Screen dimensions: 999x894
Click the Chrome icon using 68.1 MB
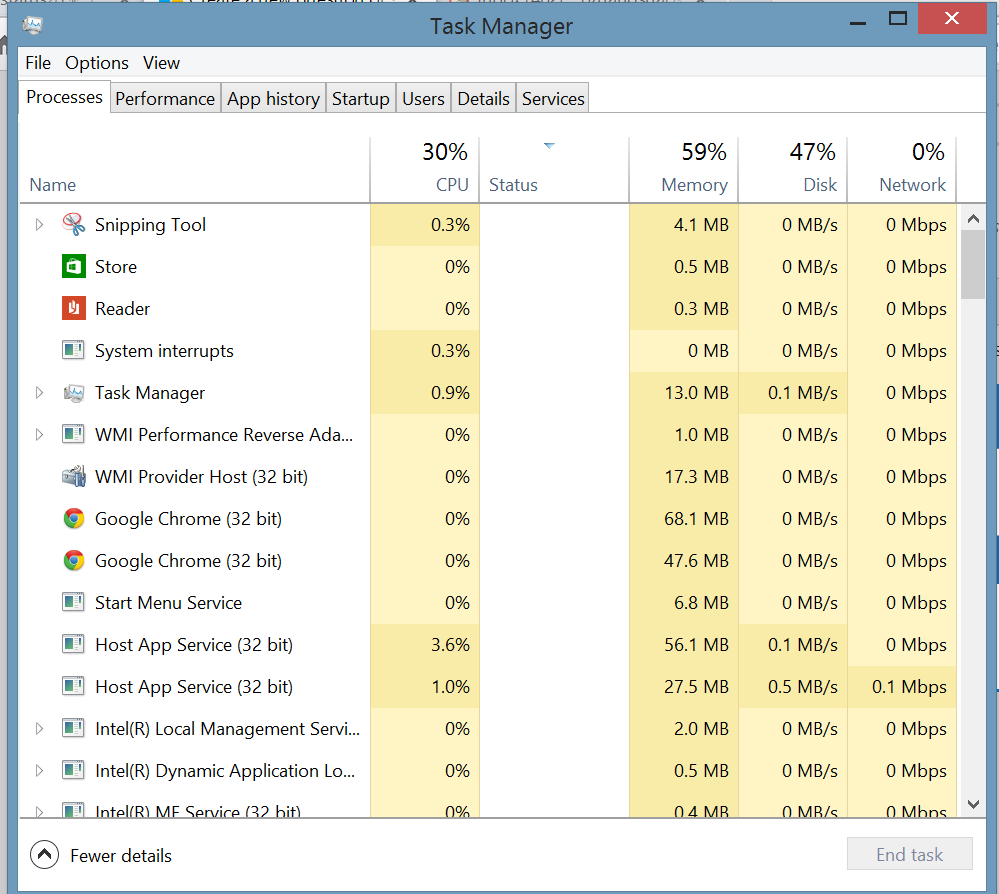[x=74, y=519]
